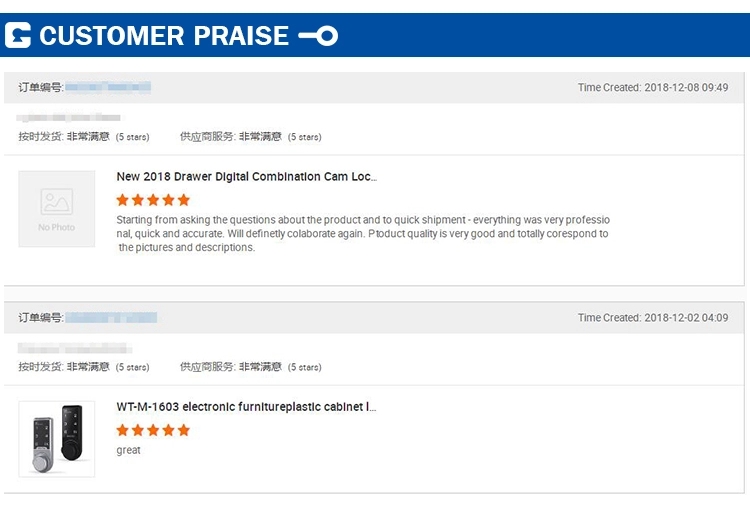Click the 2018-12-08 09:49 creation time
750x510 pixels.
coord(653,88)
